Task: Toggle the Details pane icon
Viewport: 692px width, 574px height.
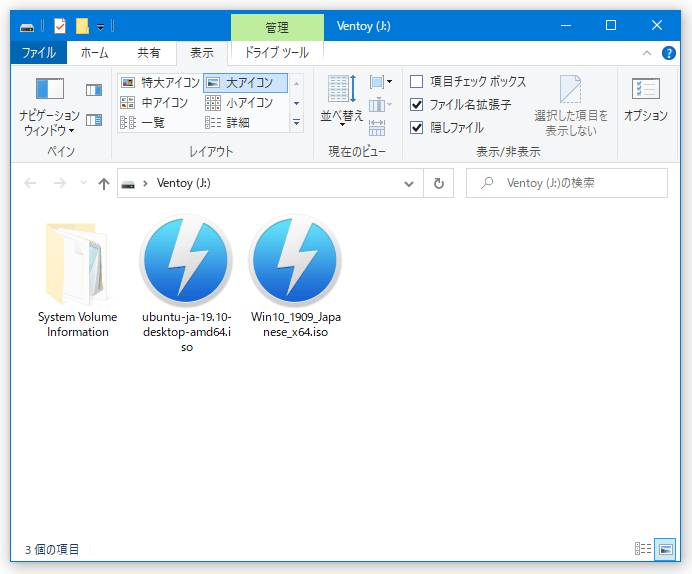Action: coord(94,120)
